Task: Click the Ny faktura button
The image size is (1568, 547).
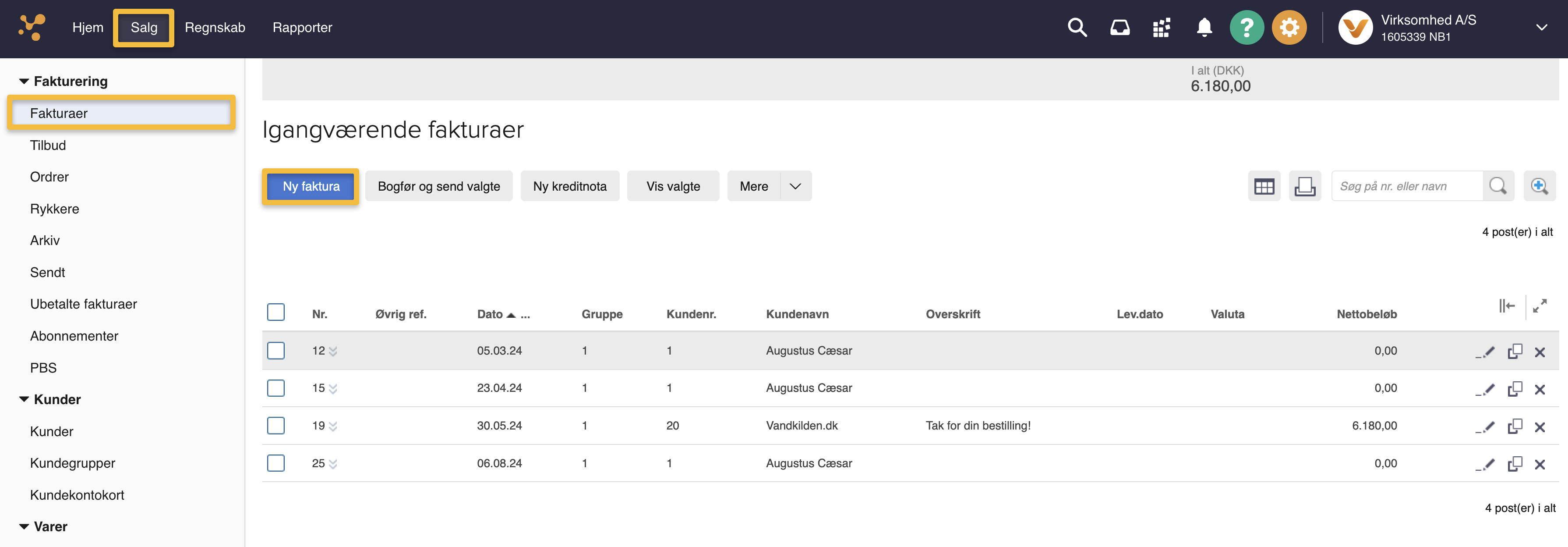Action: (x=311, y=186)
